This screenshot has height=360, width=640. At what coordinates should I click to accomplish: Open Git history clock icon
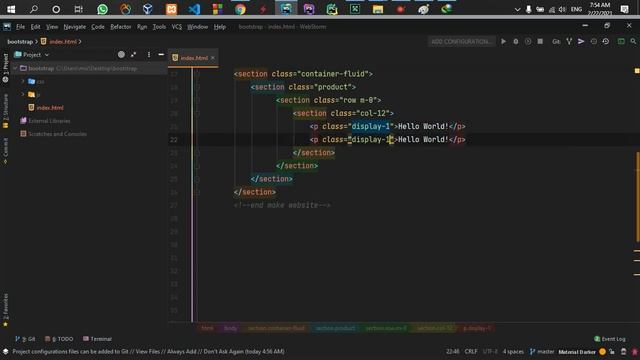pos(593,41)
